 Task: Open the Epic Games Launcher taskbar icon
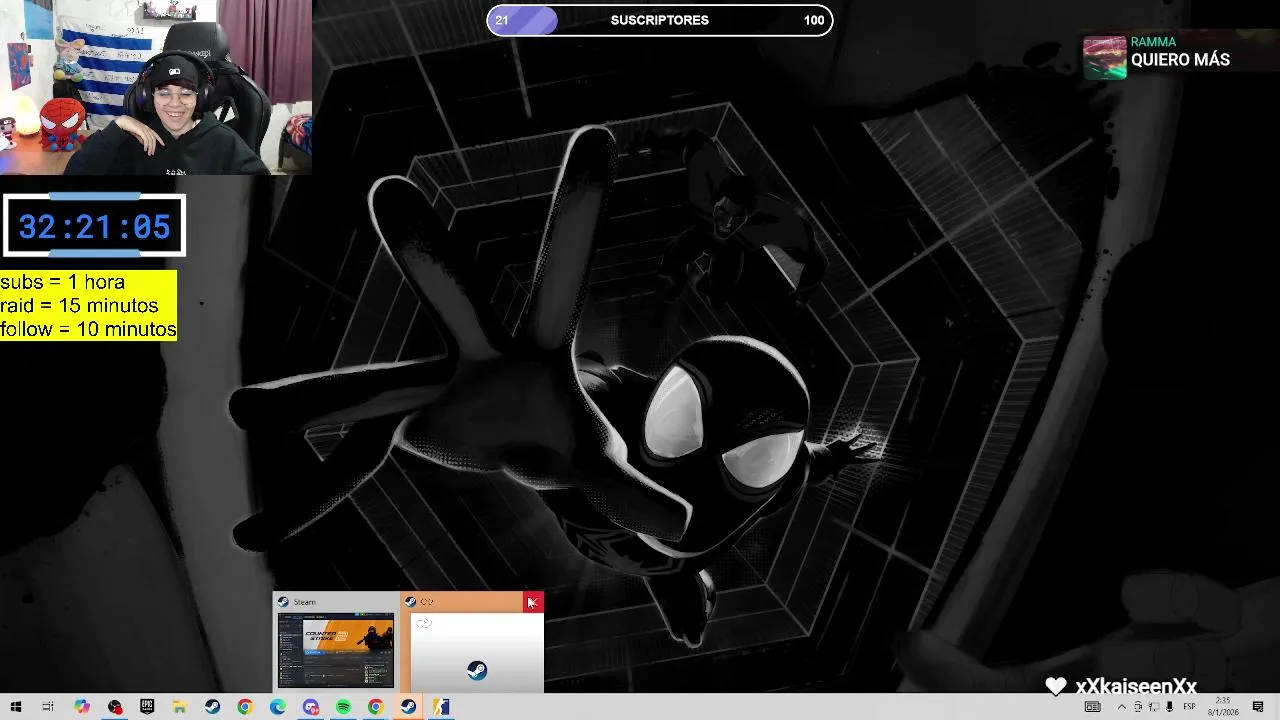coord(147,707)
